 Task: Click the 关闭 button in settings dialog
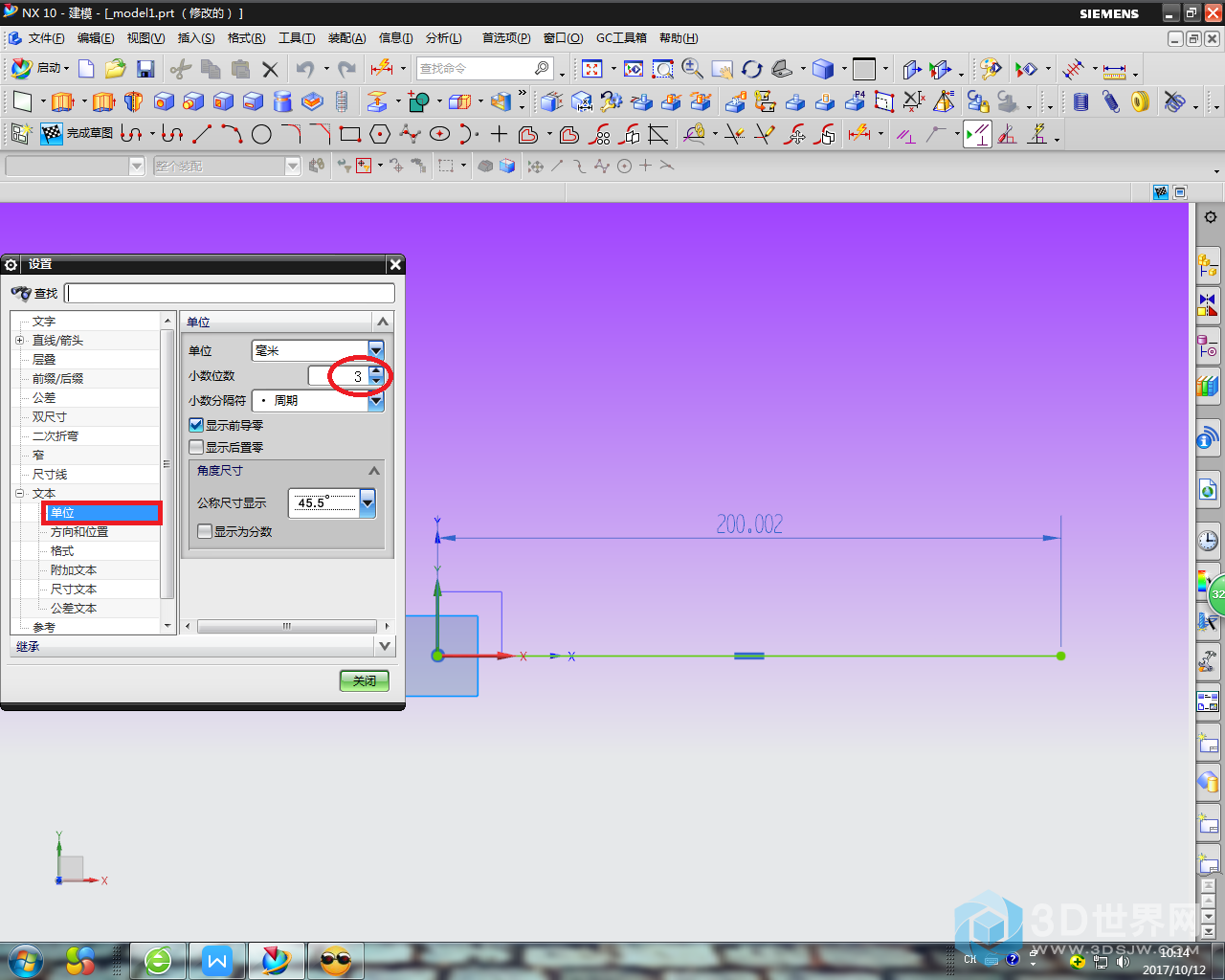[365, 680]
